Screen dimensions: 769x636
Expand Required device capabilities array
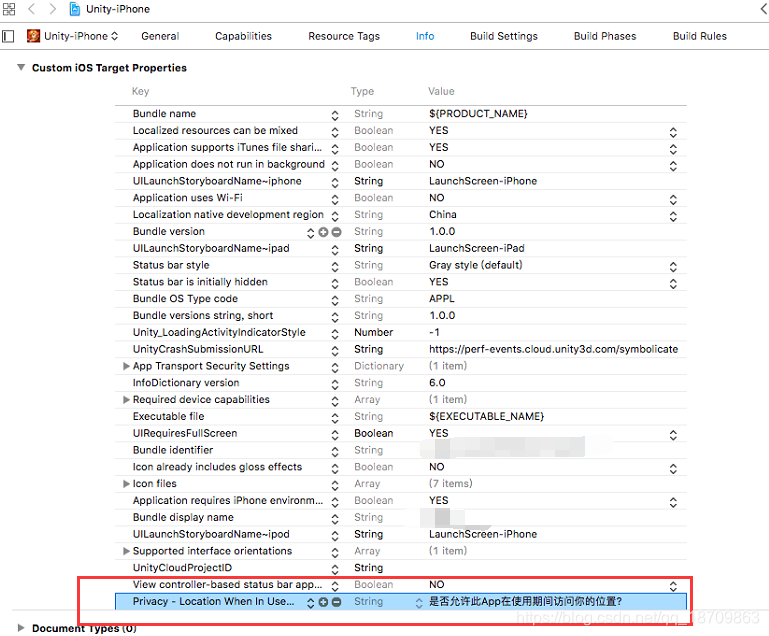[x=126, y=400]
